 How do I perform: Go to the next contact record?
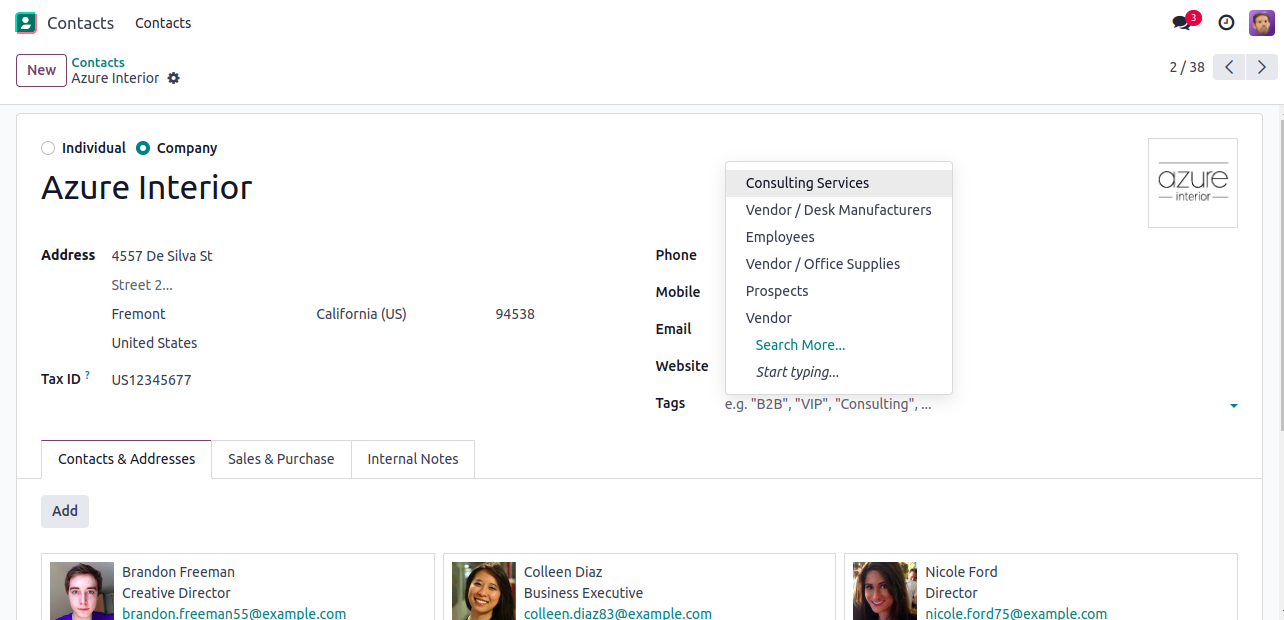1262,67
